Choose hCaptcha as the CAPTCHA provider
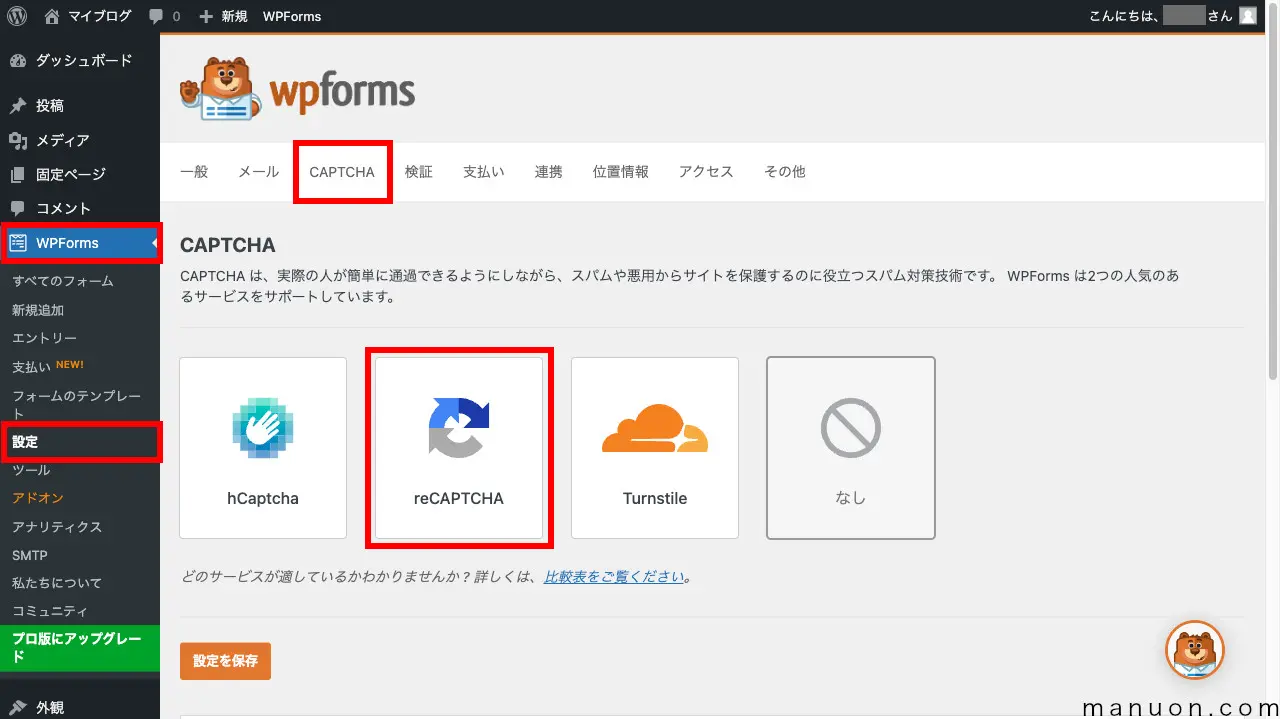Screen dimensions: 1280x719 pos(262,447)
